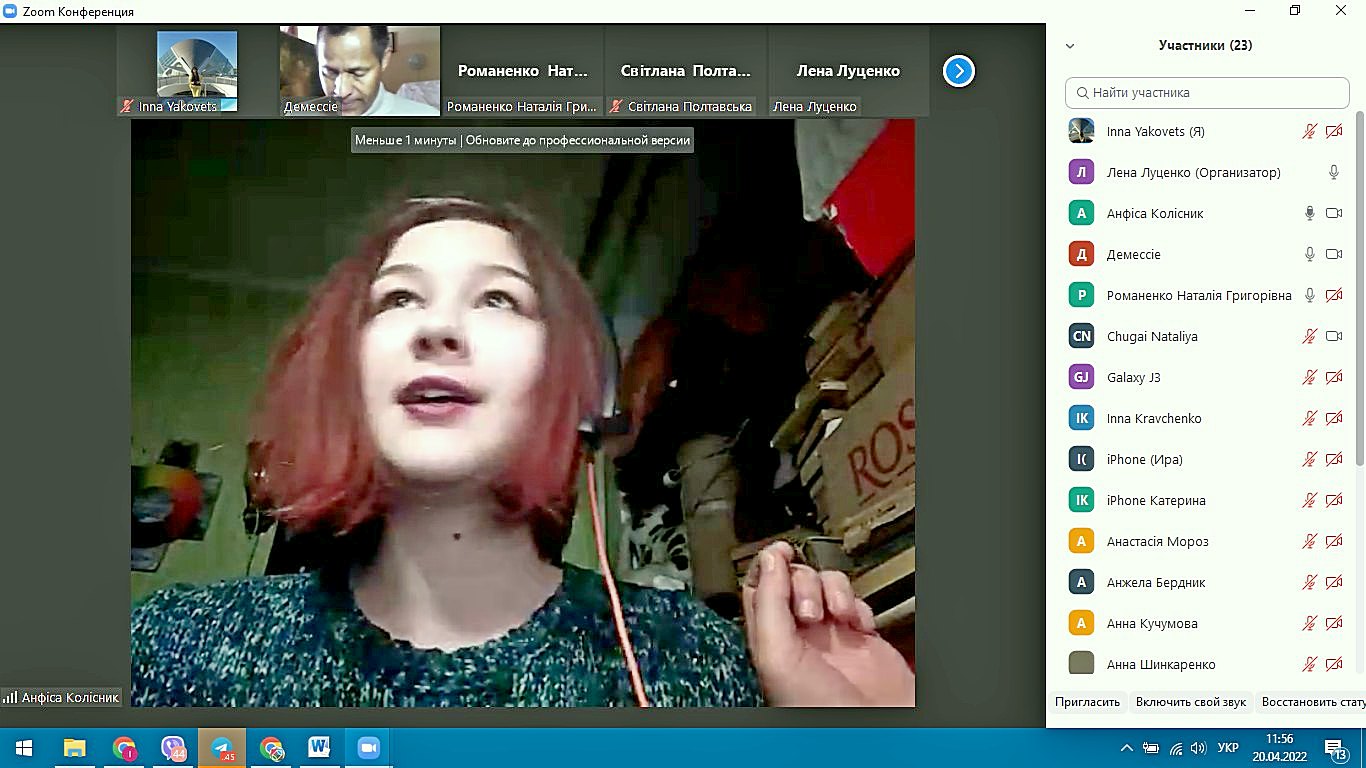The height and width of the screenshot is (768, 1366).
Task: Click Inna Yakovets' camera-off icon in participants list
Action: coord(1333,131)
